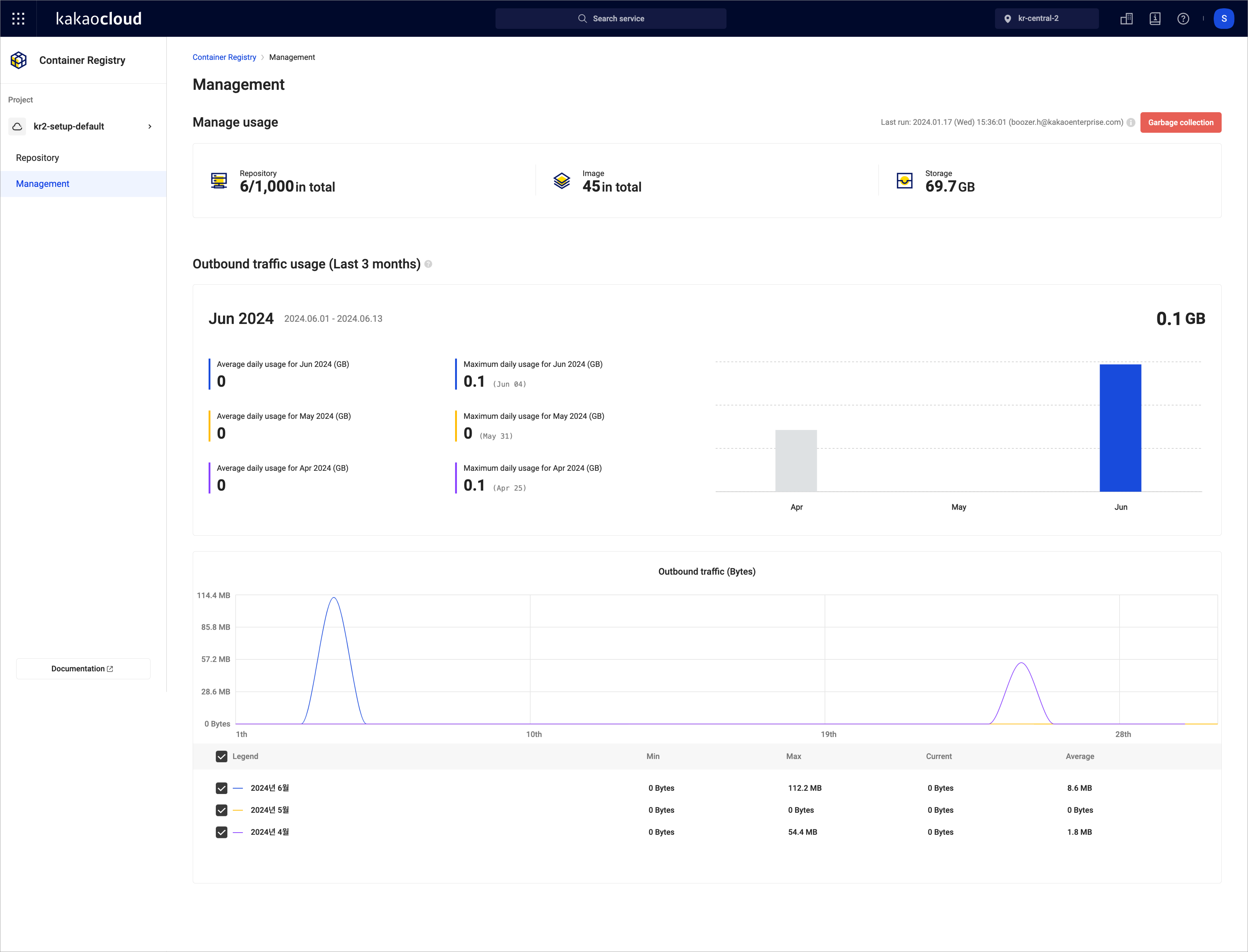1248x952 pixels.
Task: Click the (Apr 25) maximum usage date
Action: coord(510,488)
